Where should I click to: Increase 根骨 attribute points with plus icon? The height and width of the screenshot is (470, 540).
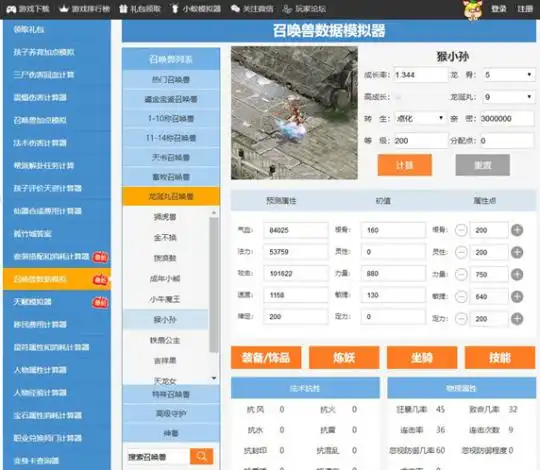517,230
